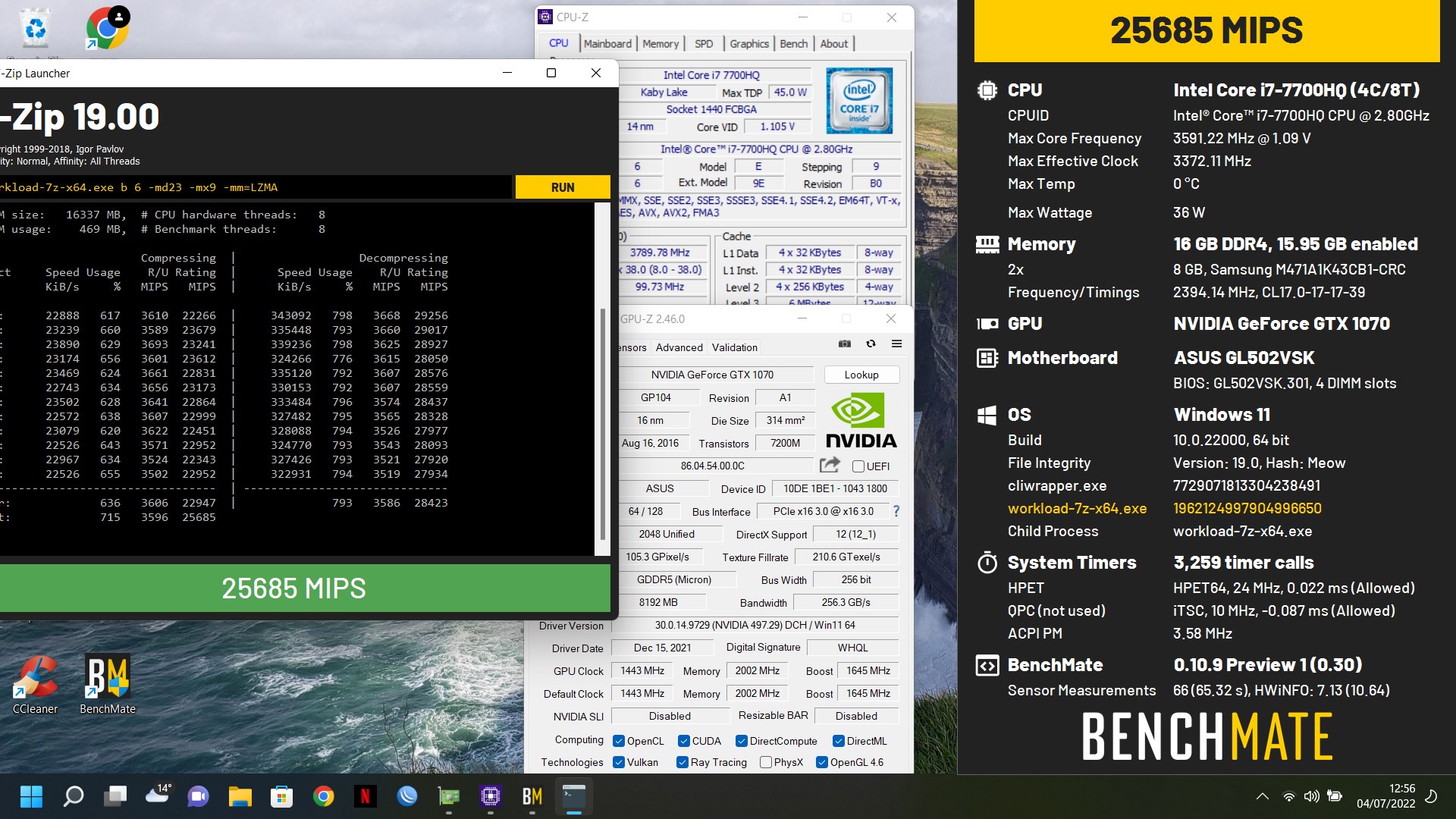Open the Recycle Bin desktop icon
Screen dimensions: 1456x819
36,29
